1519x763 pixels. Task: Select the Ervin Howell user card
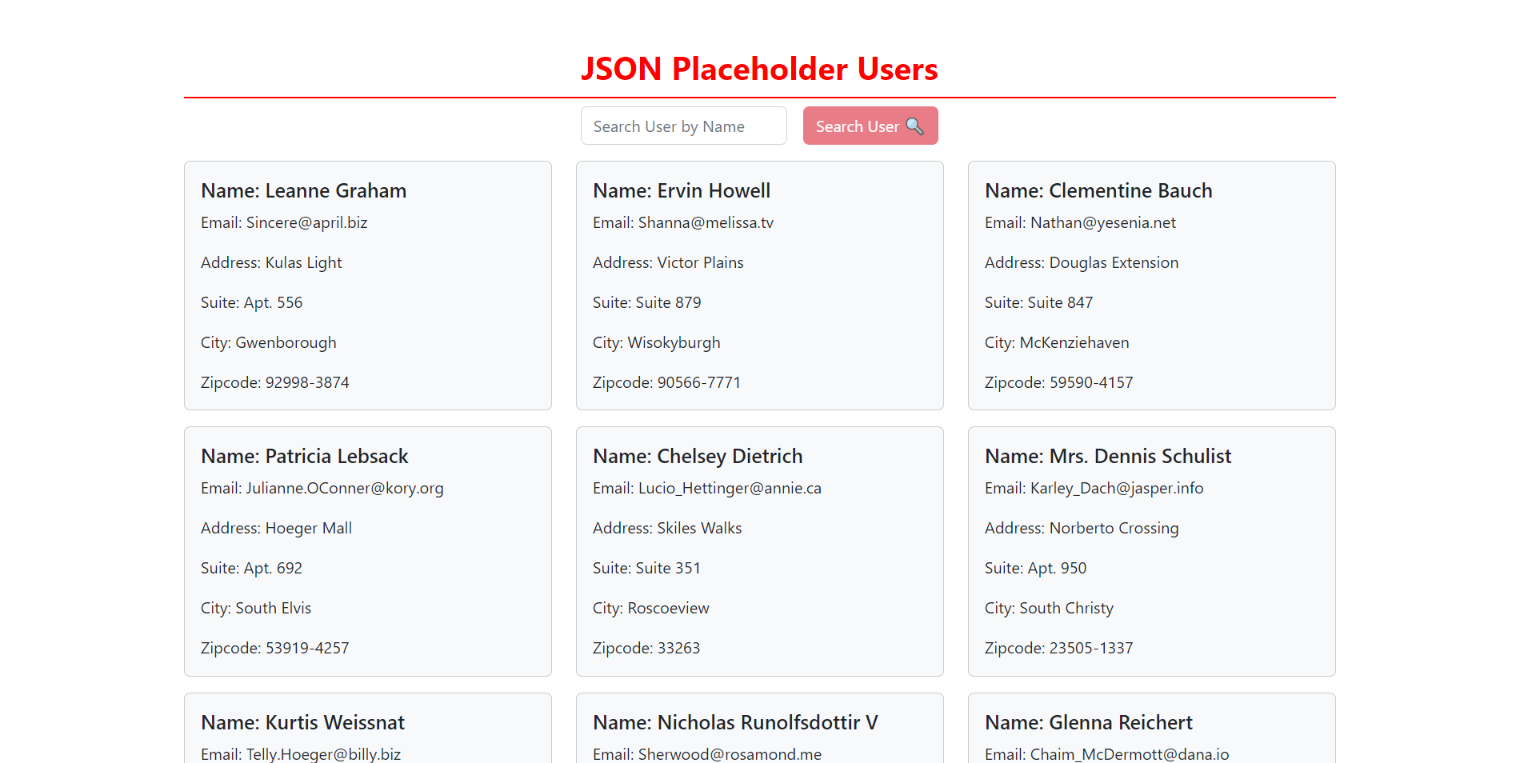(x=760, y=286)
